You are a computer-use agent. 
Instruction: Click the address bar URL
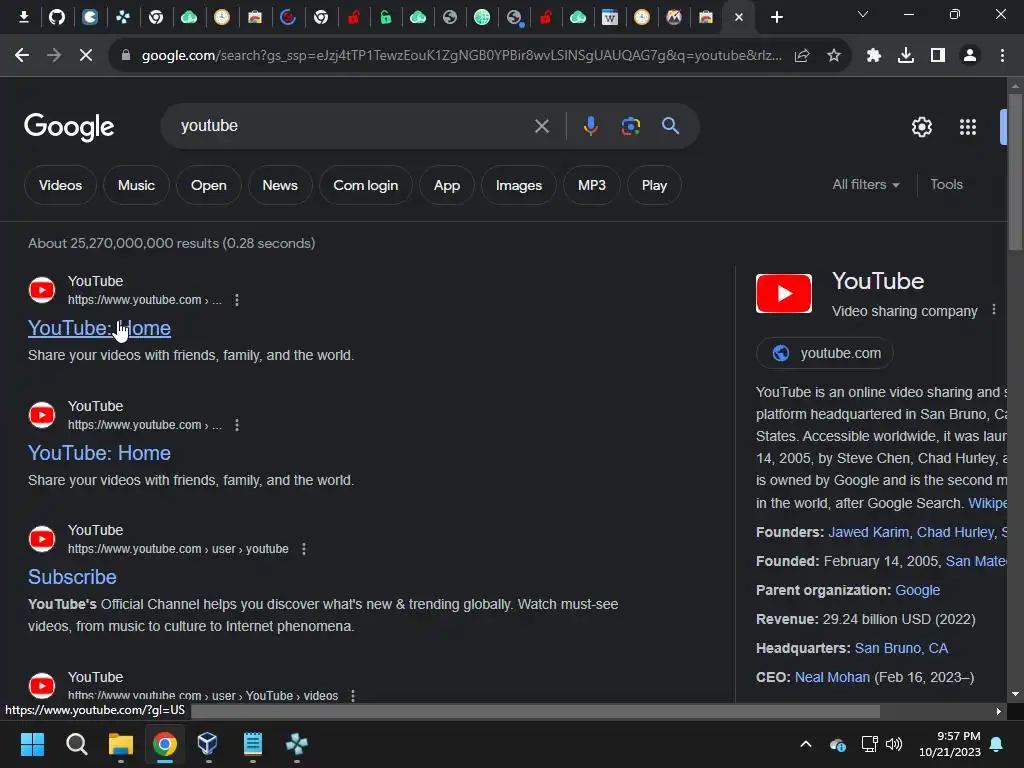click(460, 56)
